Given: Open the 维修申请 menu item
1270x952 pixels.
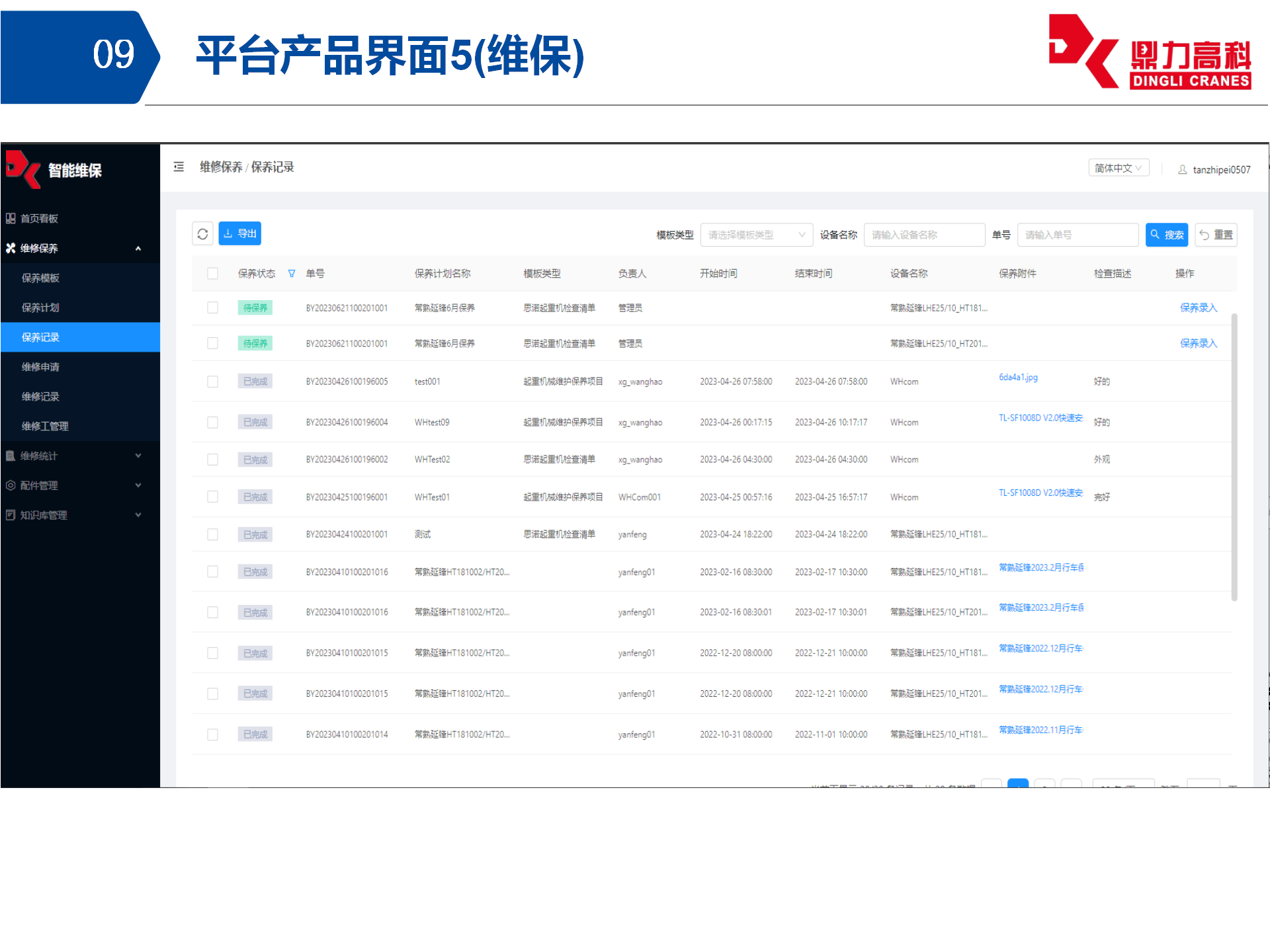Looking at the screenshot, I should 41,367.
